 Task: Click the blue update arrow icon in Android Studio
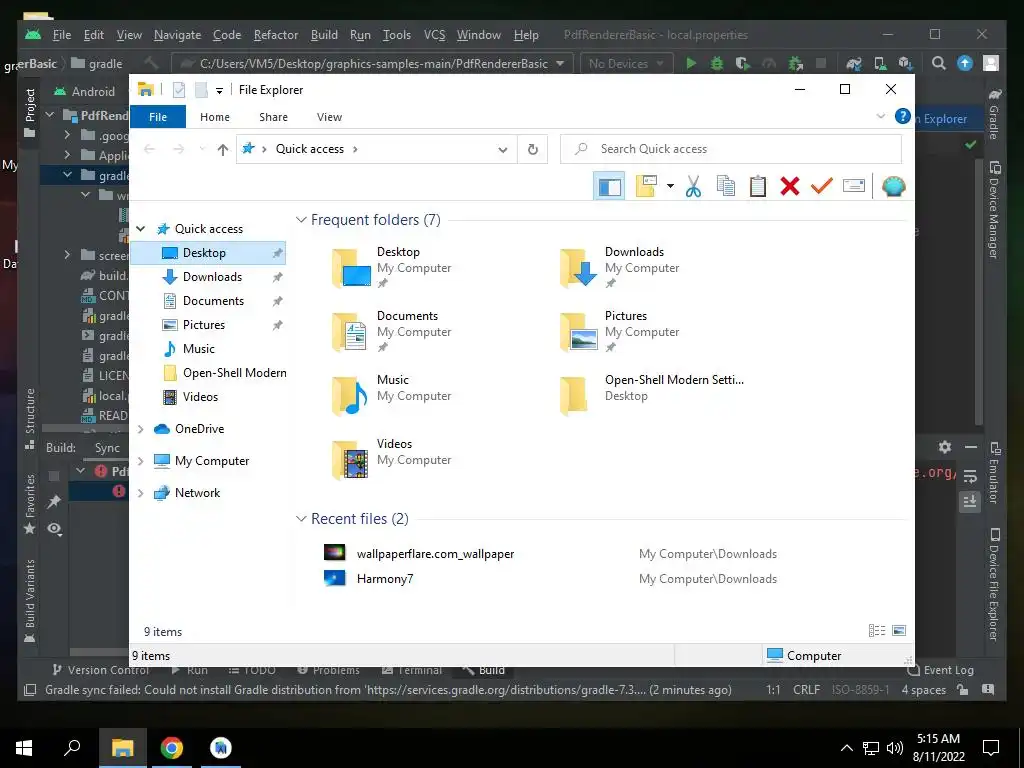(x=965, y=63)
